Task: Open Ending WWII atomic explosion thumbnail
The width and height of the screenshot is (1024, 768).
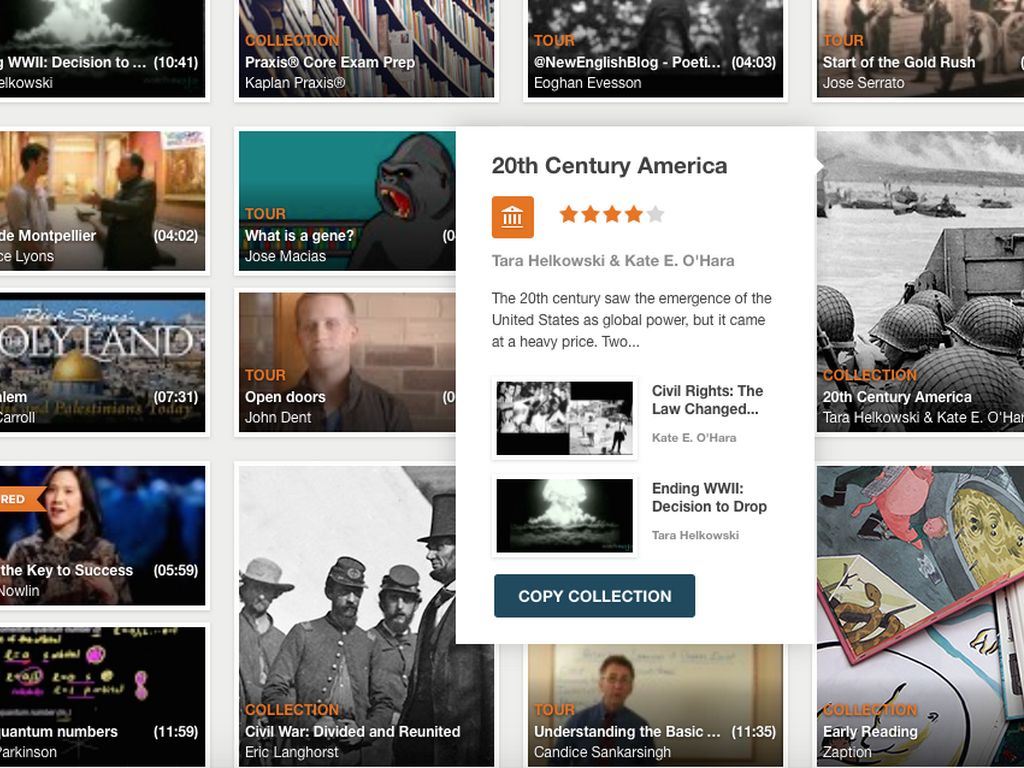Action: [x=565, y=515]
